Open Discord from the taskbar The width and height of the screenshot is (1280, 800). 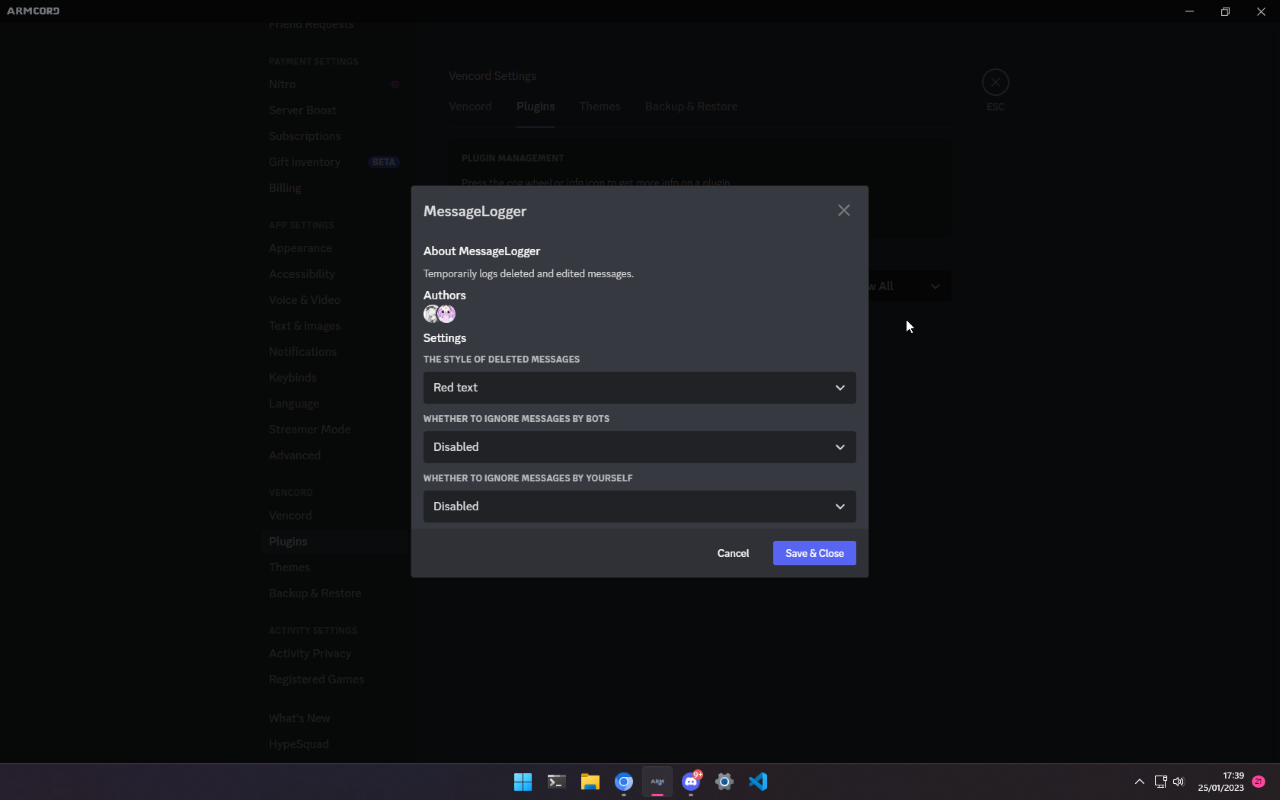[x=691, y=782]
